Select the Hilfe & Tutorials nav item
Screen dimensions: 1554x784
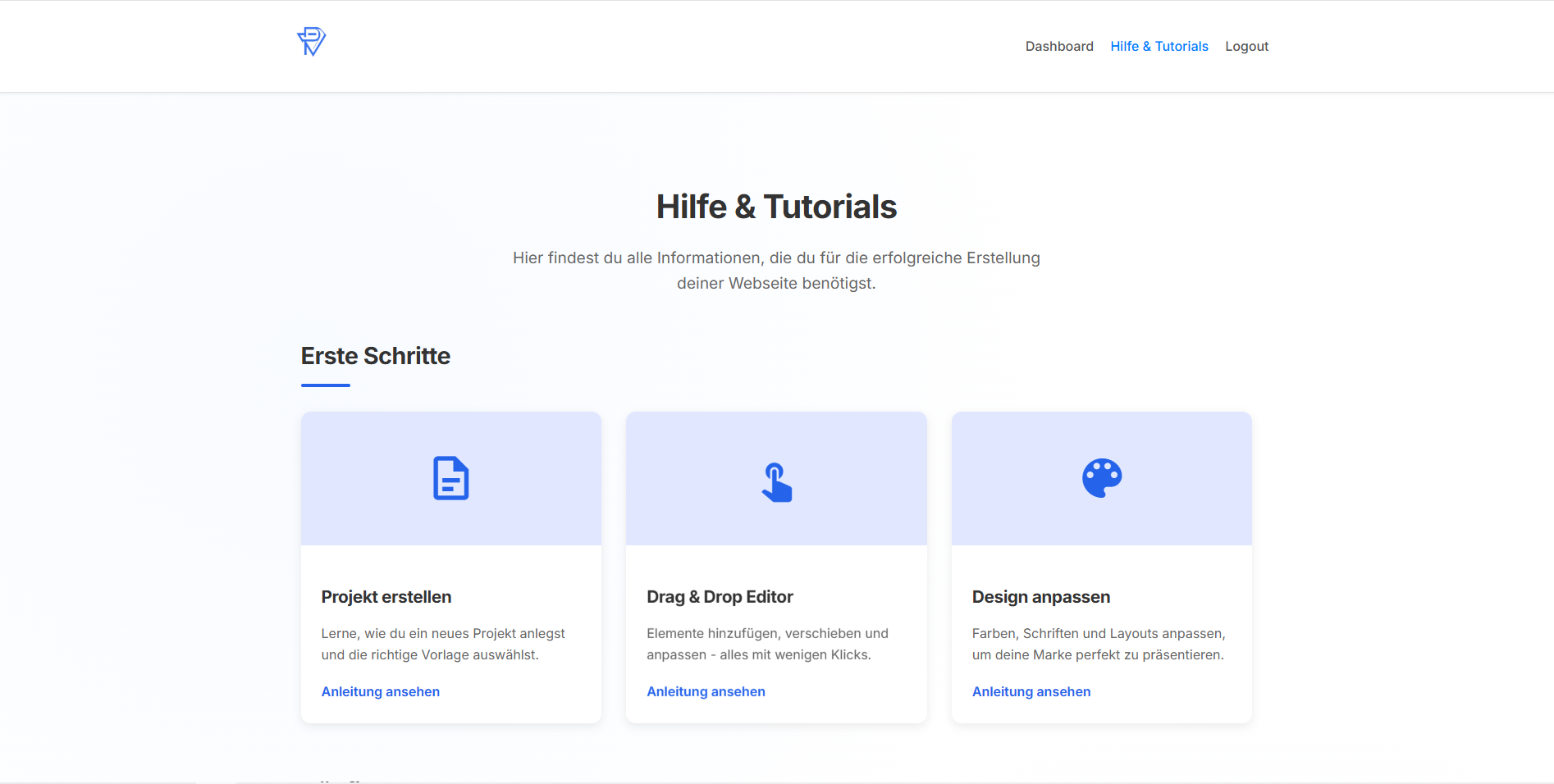[x=1159, y=46]
